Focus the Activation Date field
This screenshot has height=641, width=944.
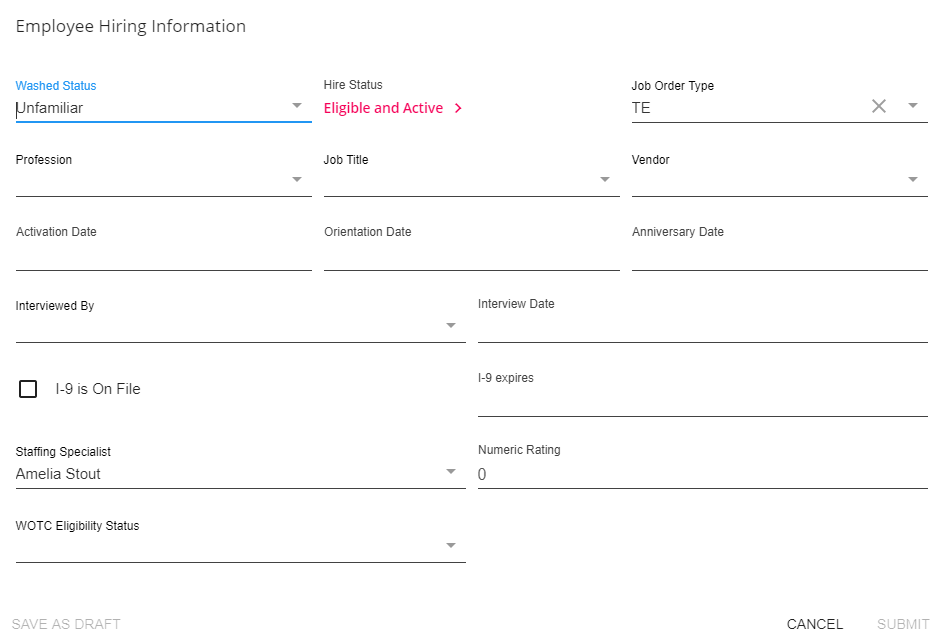[163, 254]
